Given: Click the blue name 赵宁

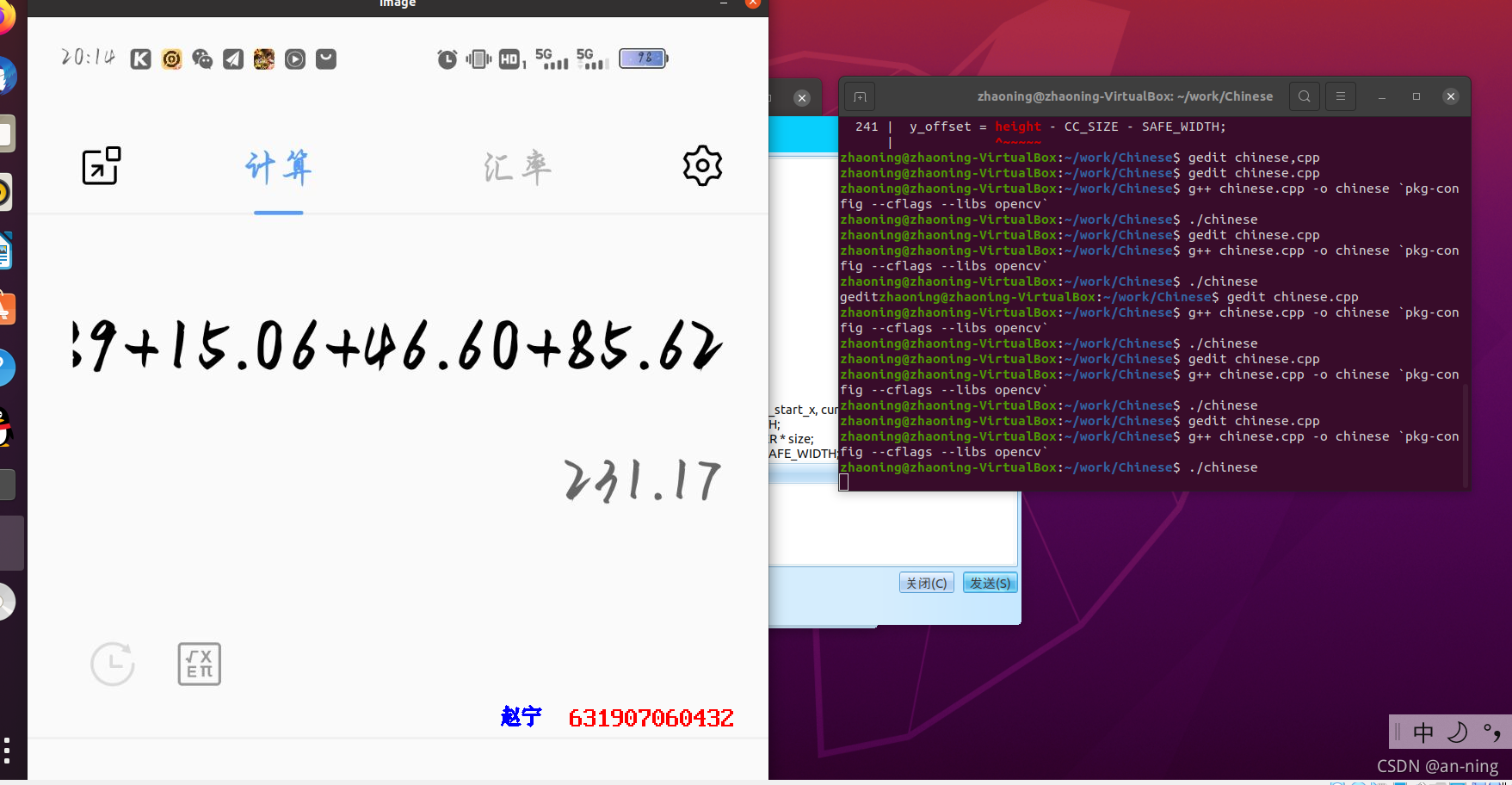Looking at the screenshot, I should 521,716.
